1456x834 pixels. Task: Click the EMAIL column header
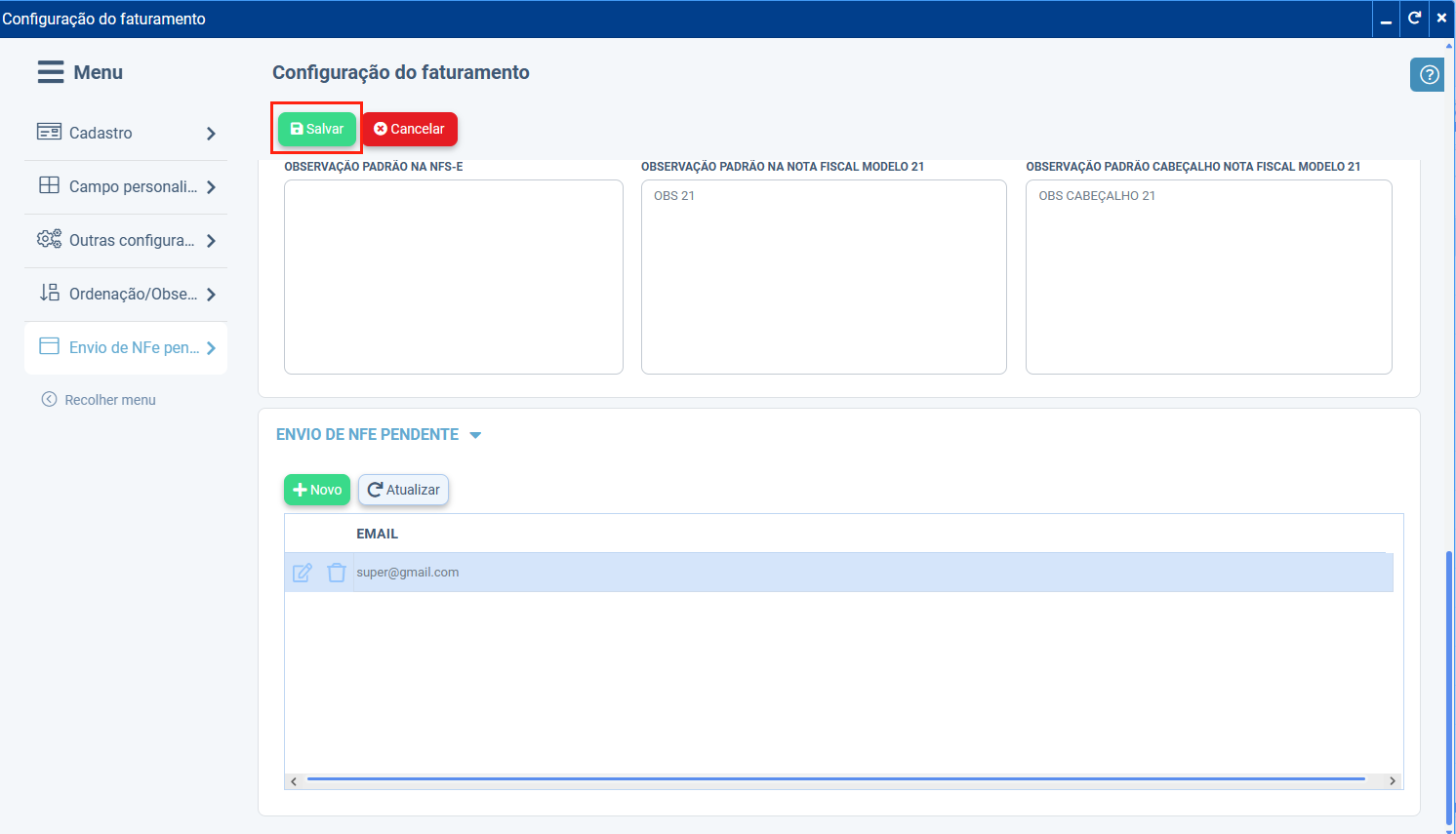click(377, 534)
